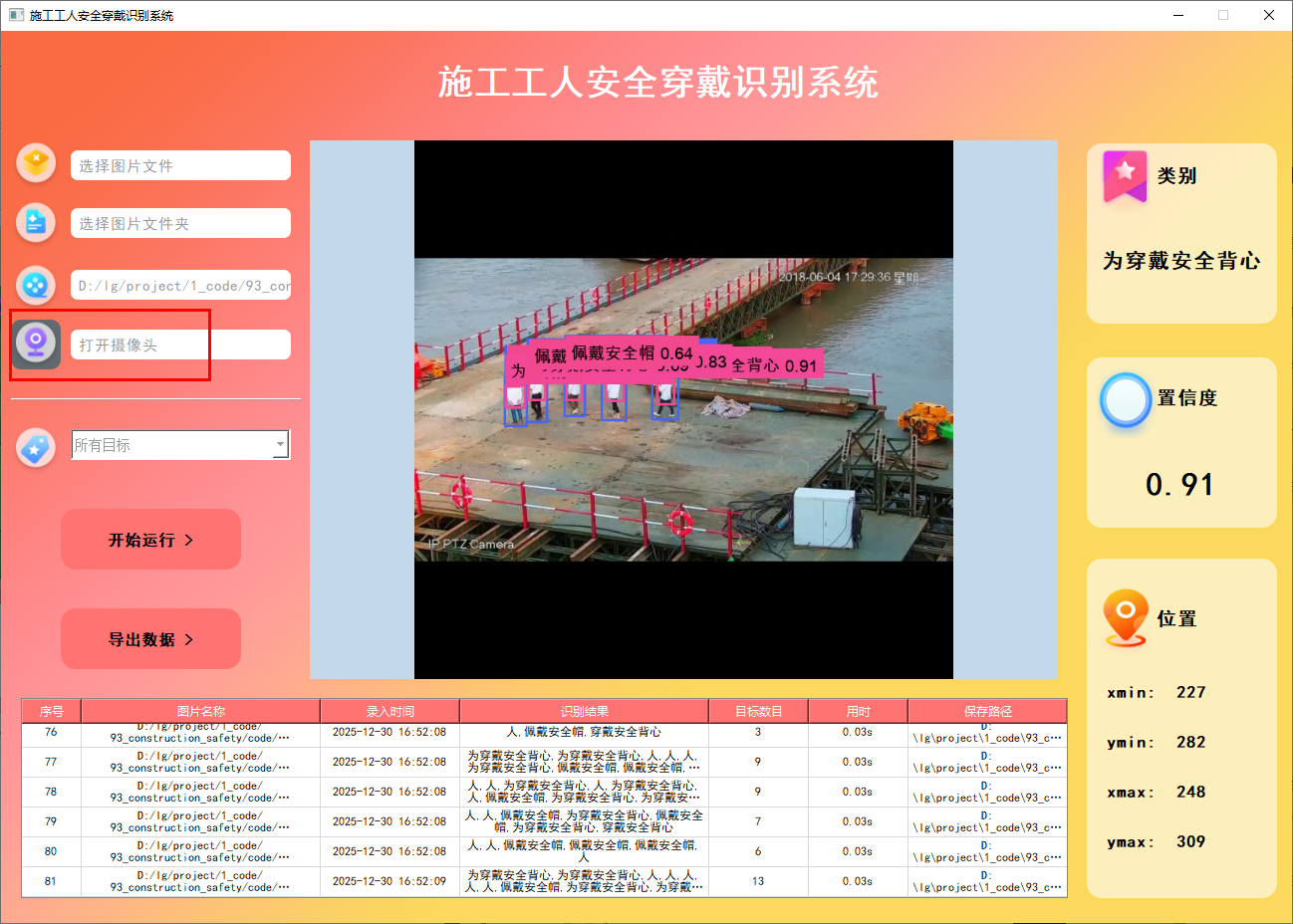Click the xmax value 248
1293x924 pixels.
(1191, 792)
